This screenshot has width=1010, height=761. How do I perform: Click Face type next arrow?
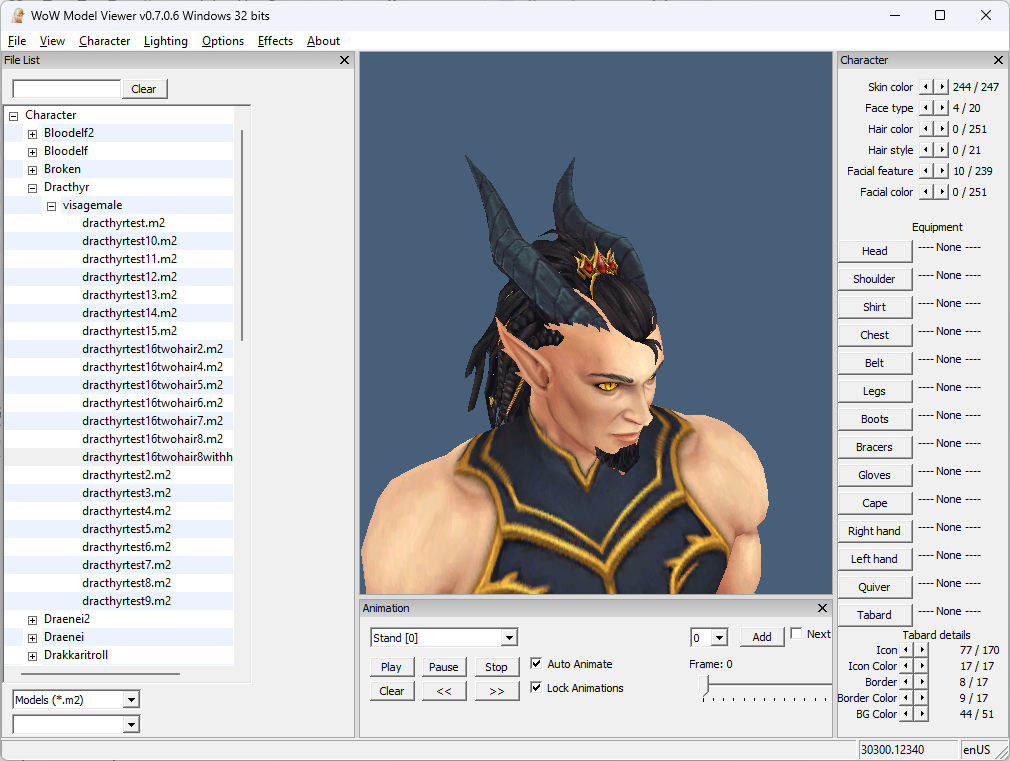tap(941, 108)
